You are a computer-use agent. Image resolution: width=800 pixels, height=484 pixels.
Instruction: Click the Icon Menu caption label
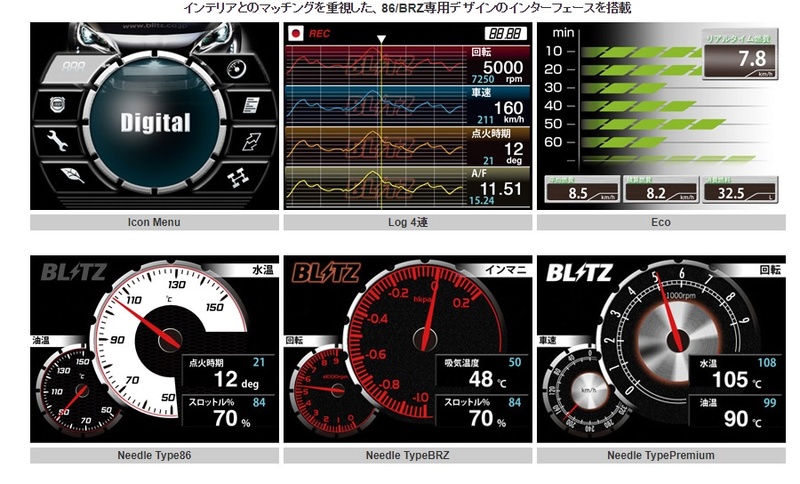154,222
